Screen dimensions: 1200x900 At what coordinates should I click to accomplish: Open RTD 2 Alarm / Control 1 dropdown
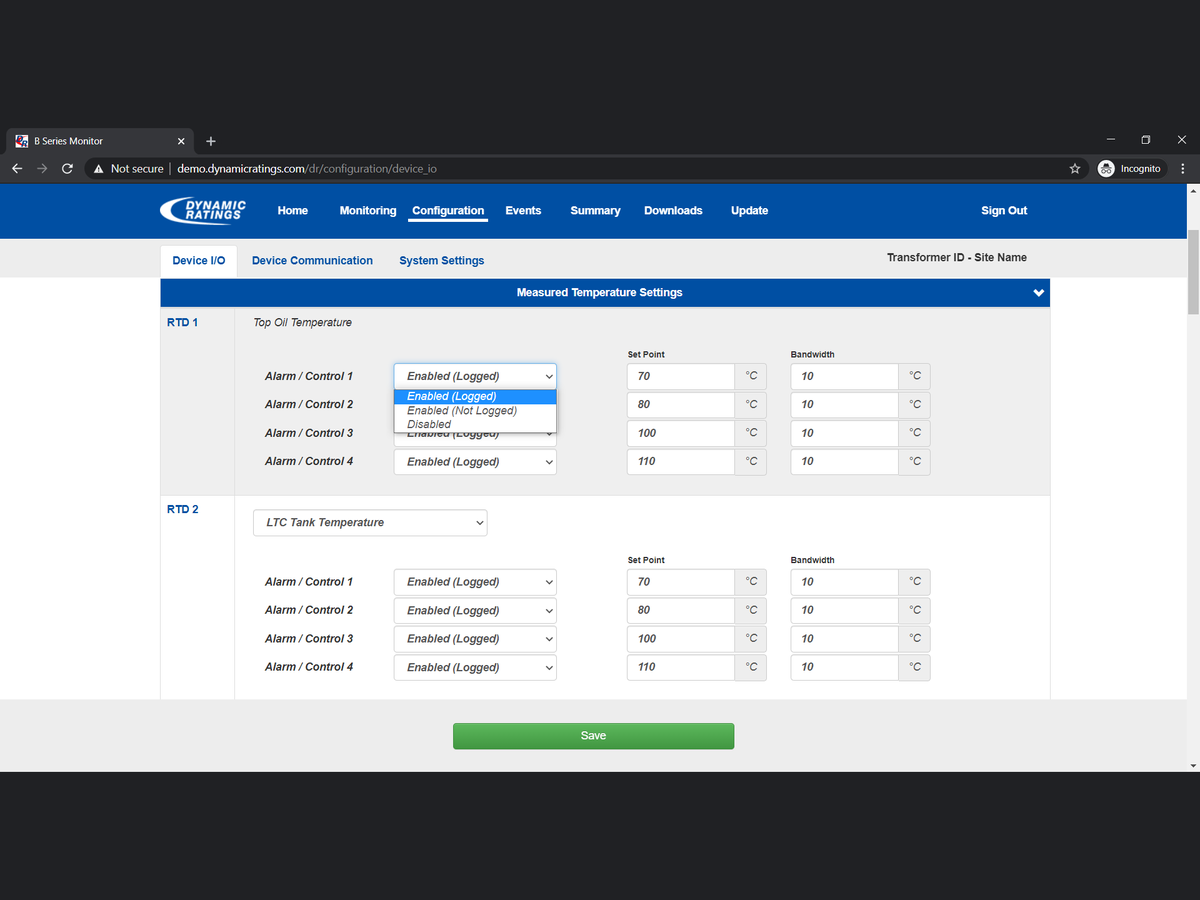pyautogui.click(x=475, y=582)
